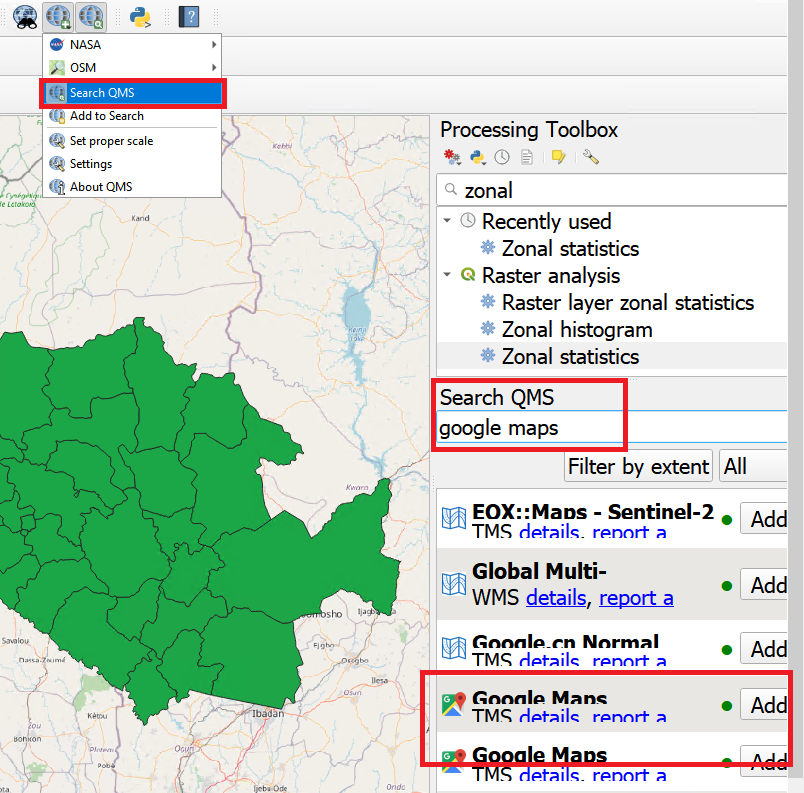
Task: Collapse the Raster analysis group arrow
Action: 447,275
